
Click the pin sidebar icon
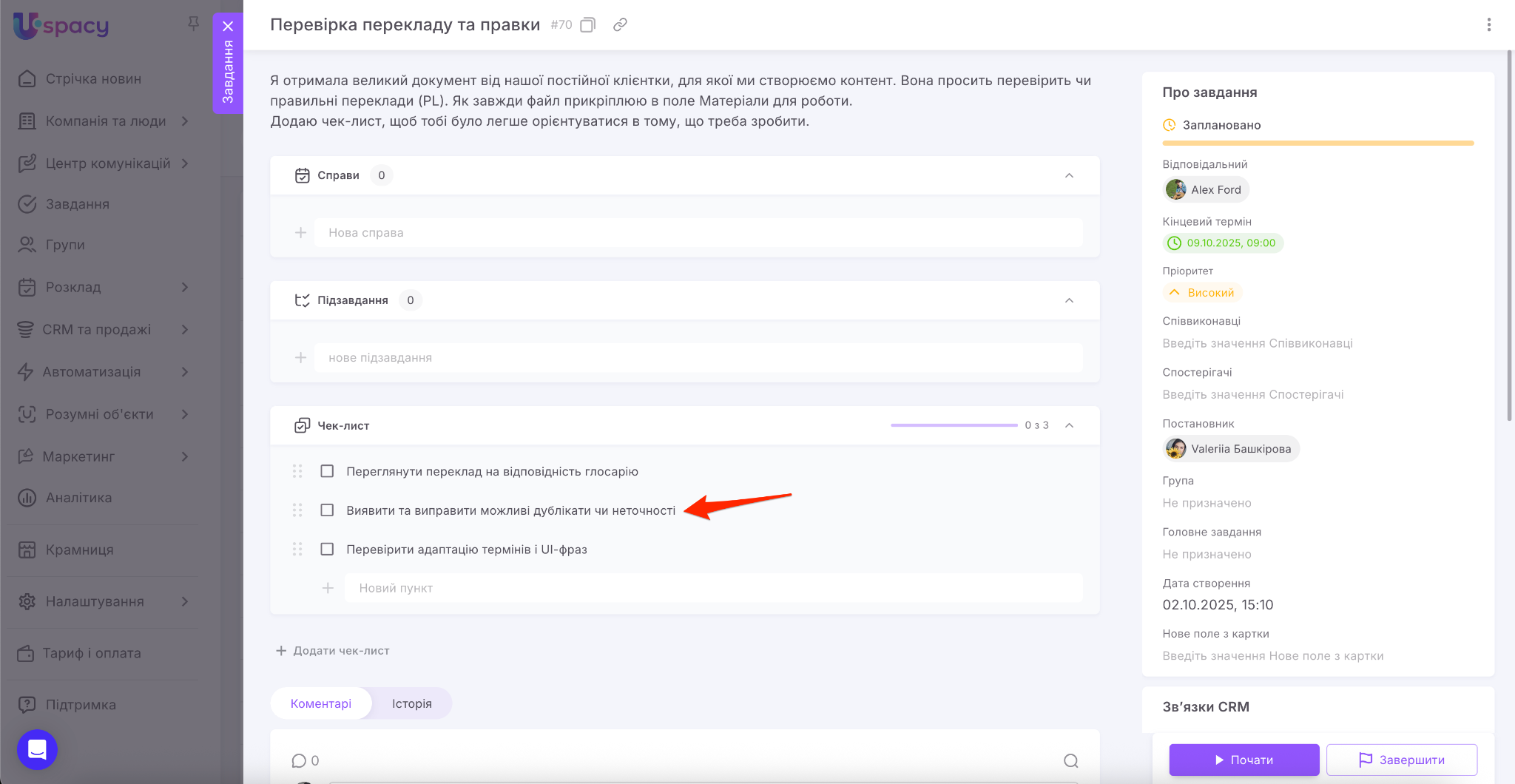[x=193, y=24]
